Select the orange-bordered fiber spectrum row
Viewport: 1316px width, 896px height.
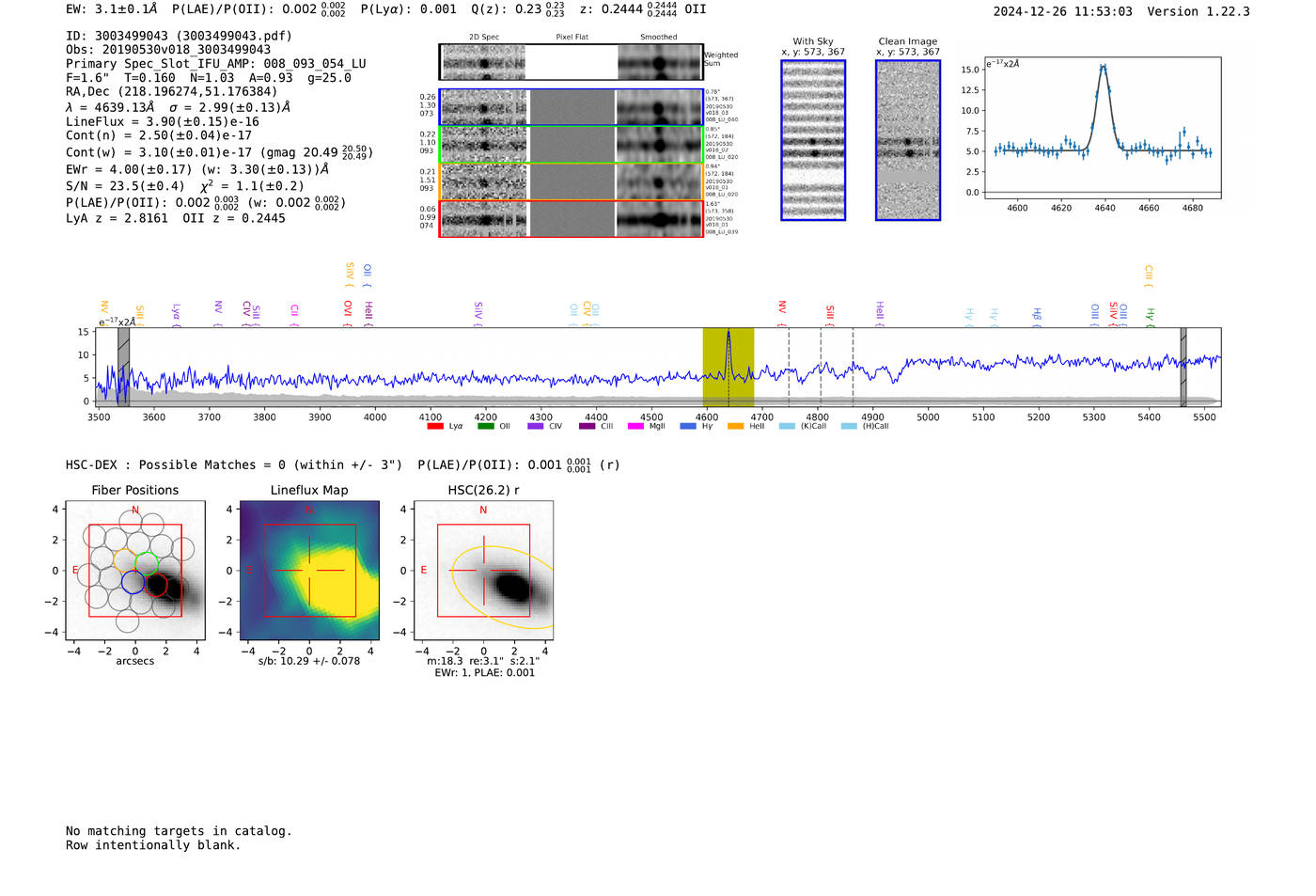click(x=572, y=181)
